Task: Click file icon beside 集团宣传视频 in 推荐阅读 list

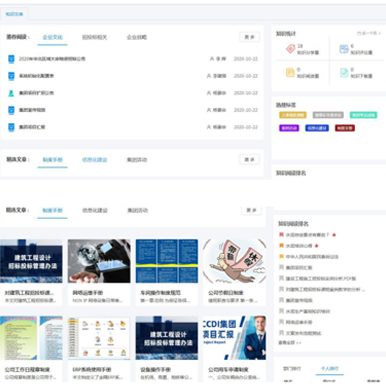Action: [x=11, y=110]
